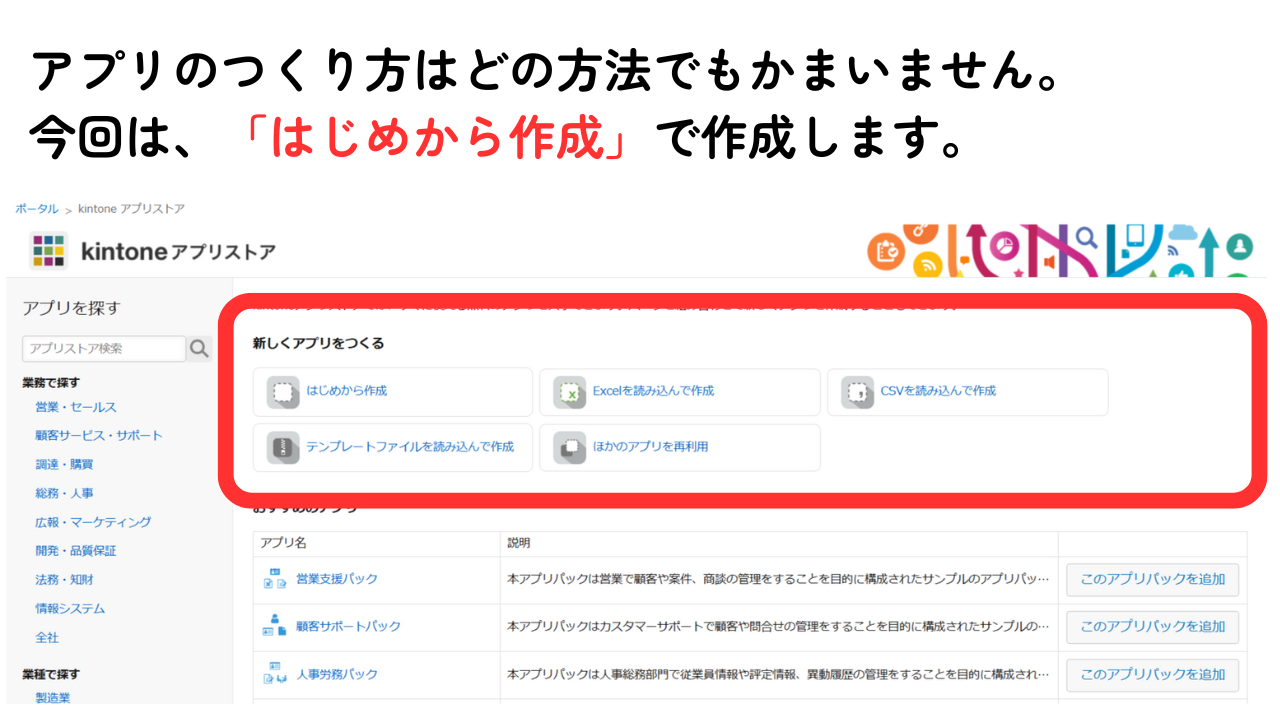Select 製造業 under 業種で探す
Screen dimensions: 1280x720
pyautogui.click(x=53, y=697)
